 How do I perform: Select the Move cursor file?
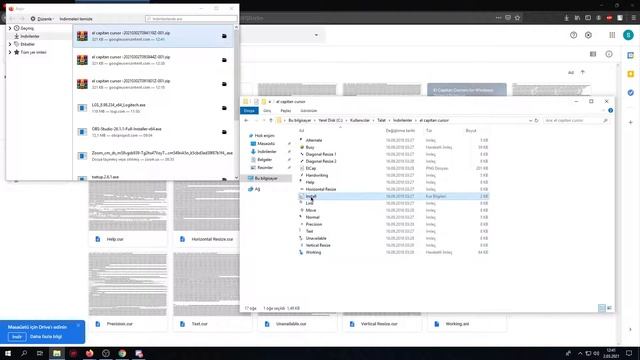[x=311, y=210]
